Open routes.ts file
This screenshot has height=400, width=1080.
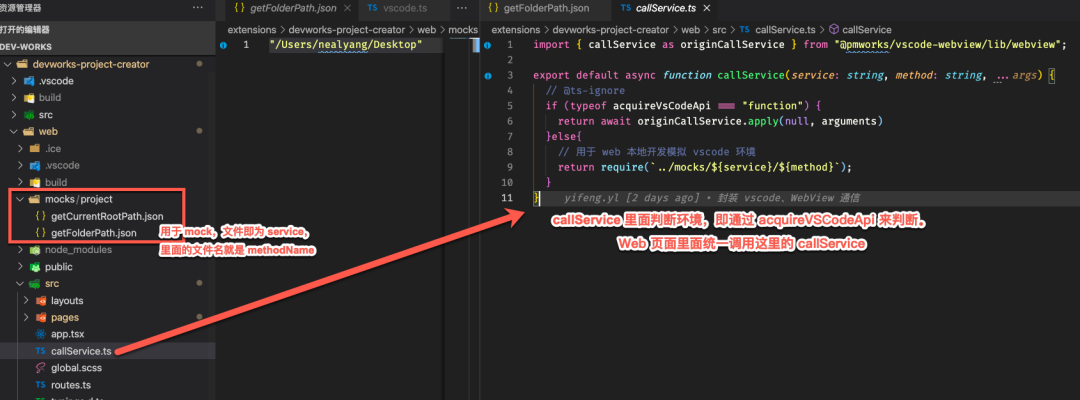click(71, 385)
